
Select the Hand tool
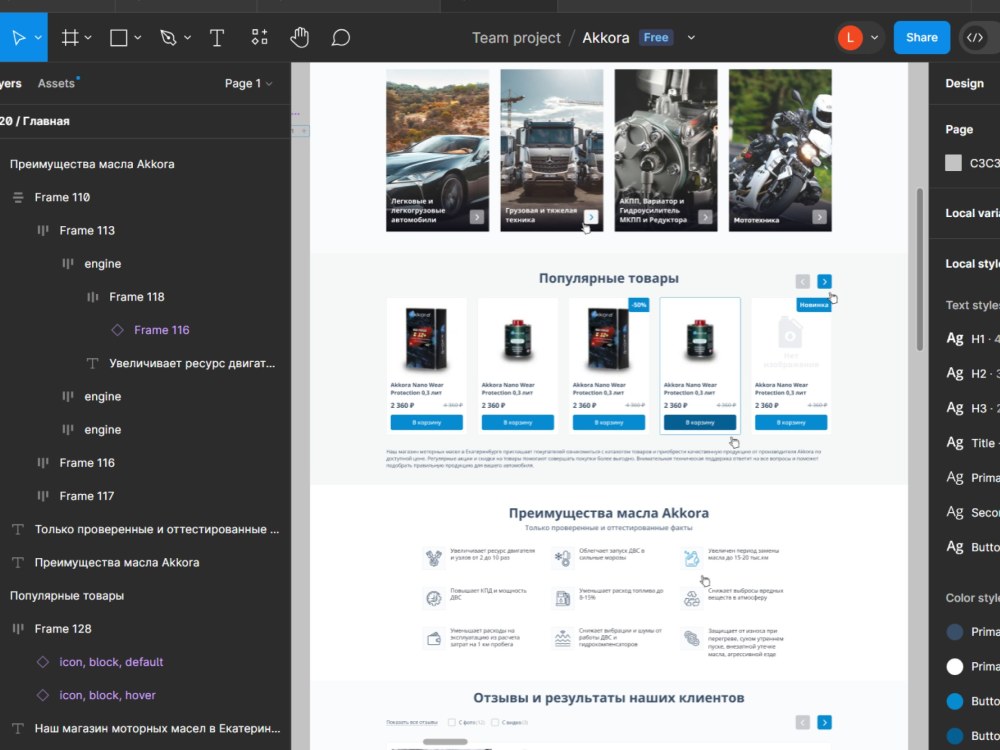(300, 38)
